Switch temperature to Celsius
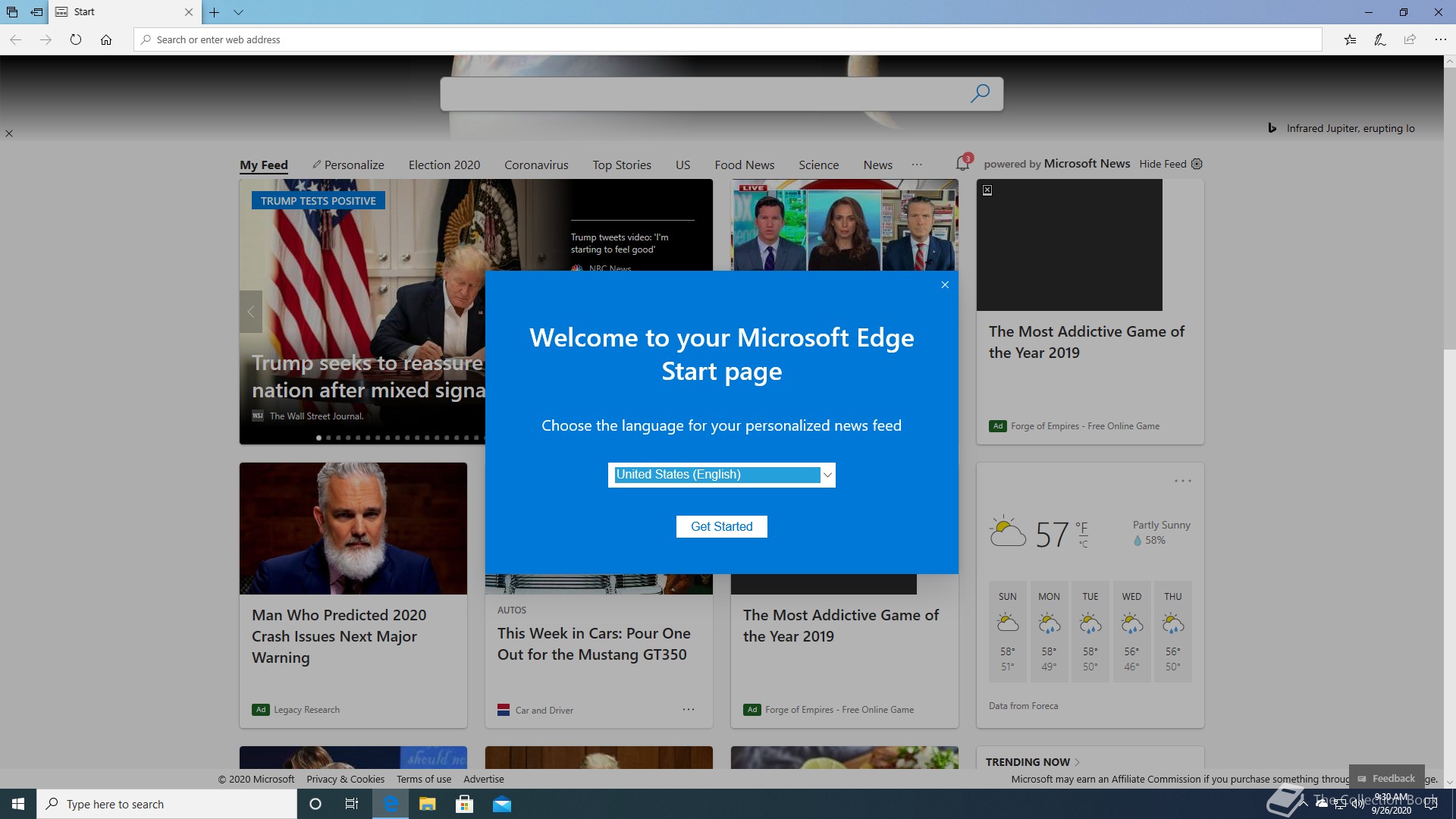This screenshot has height=819, width=1456. pyautogui.click(x=1084, y=544)
